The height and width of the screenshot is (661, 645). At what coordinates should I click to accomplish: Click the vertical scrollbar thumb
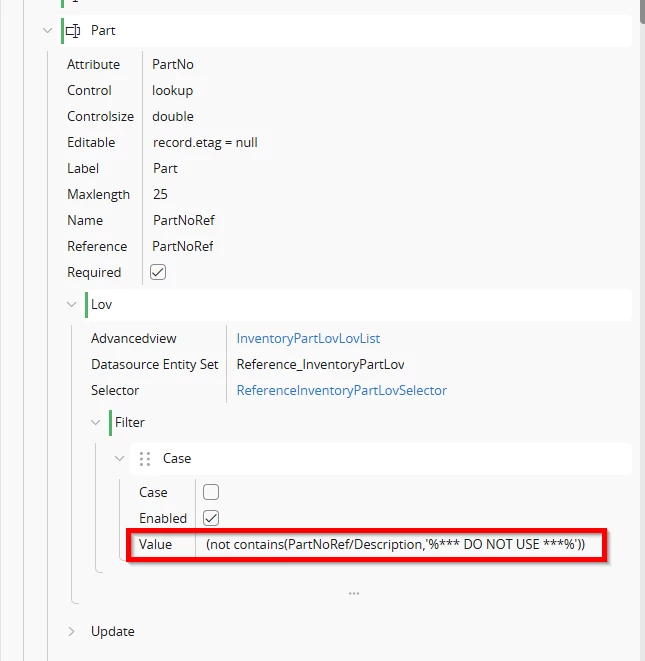pyautogui.click(x=642, y=11)
